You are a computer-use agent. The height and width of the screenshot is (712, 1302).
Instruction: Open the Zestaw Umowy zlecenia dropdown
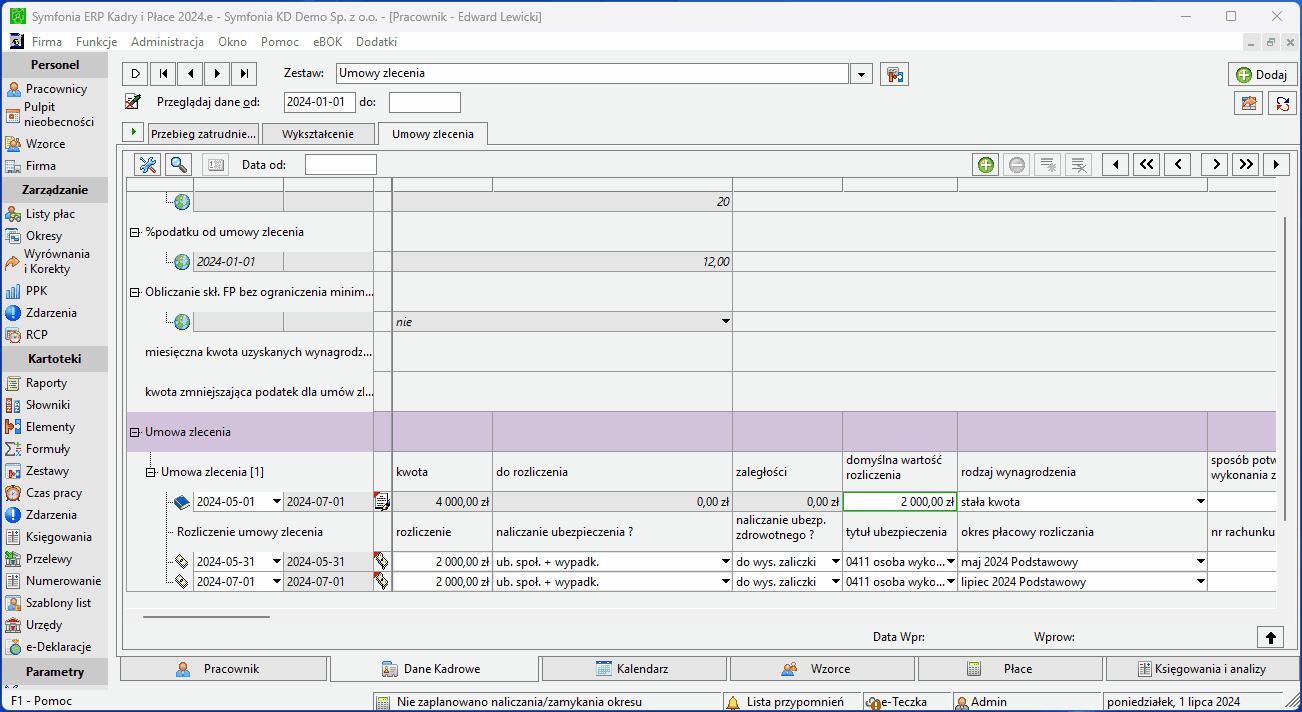[x=862, y=74]
